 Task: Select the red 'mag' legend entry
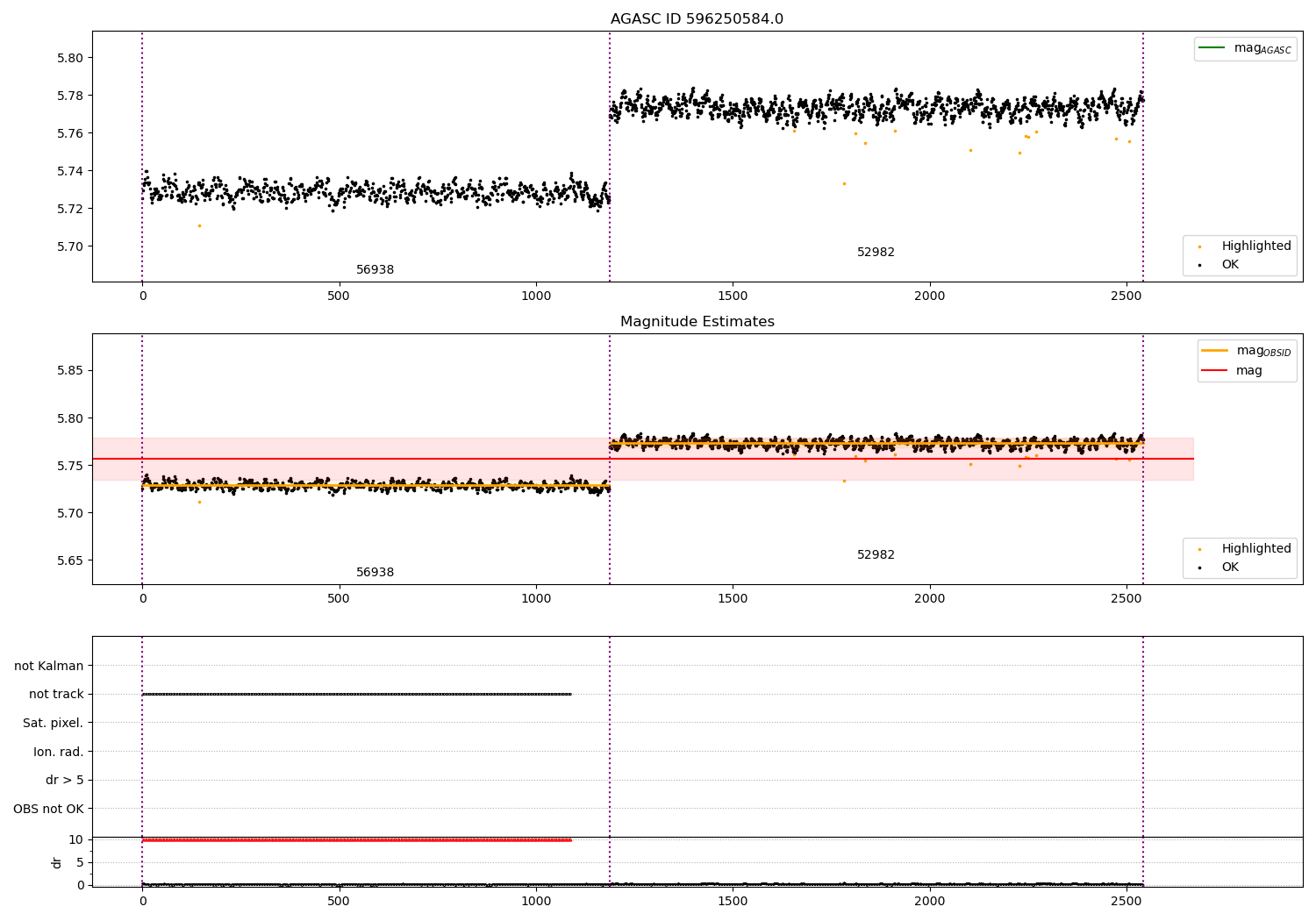tap(1232, 370)
